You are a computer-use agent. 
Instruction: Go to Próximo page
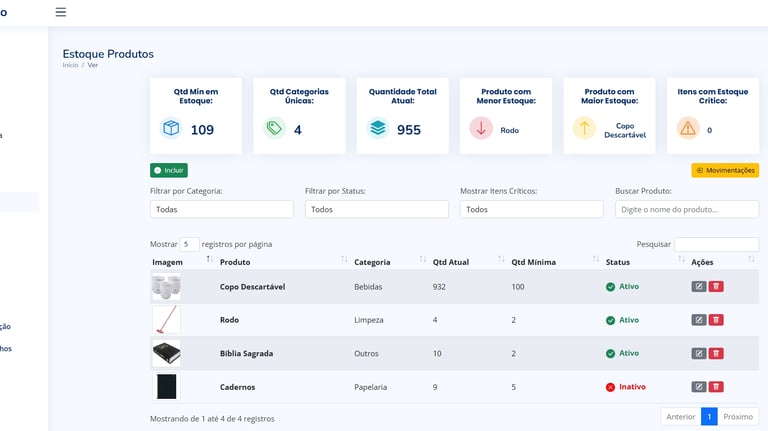point(738,417)
